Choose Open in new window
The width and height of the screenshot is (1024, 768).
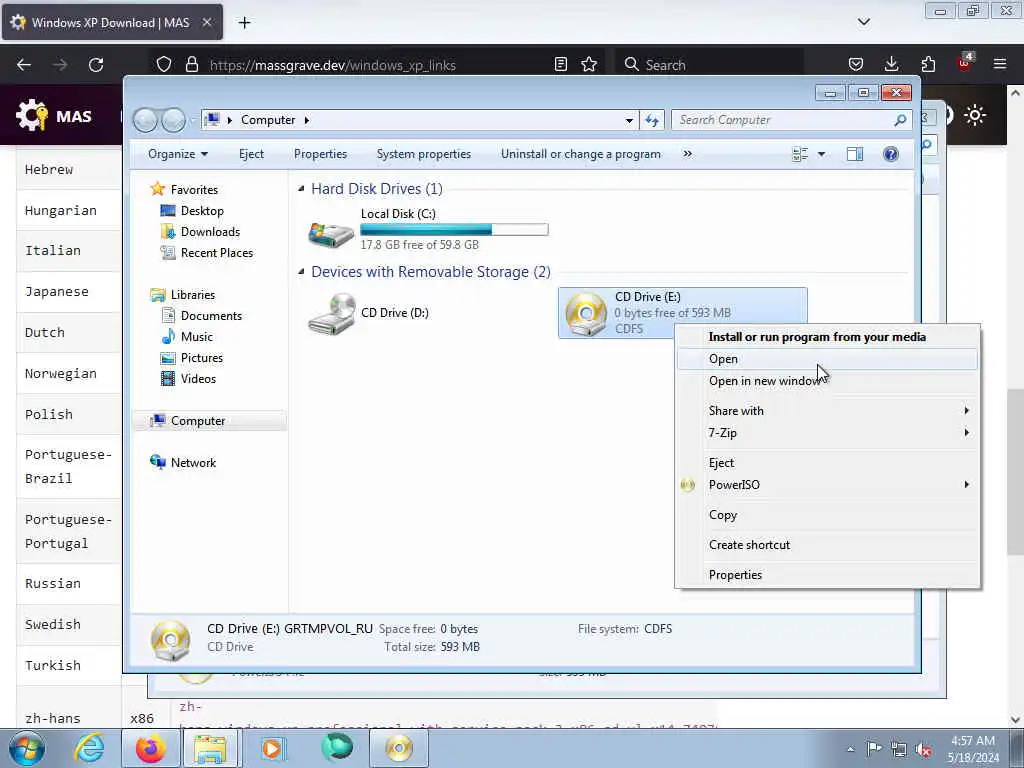[827, 381]
